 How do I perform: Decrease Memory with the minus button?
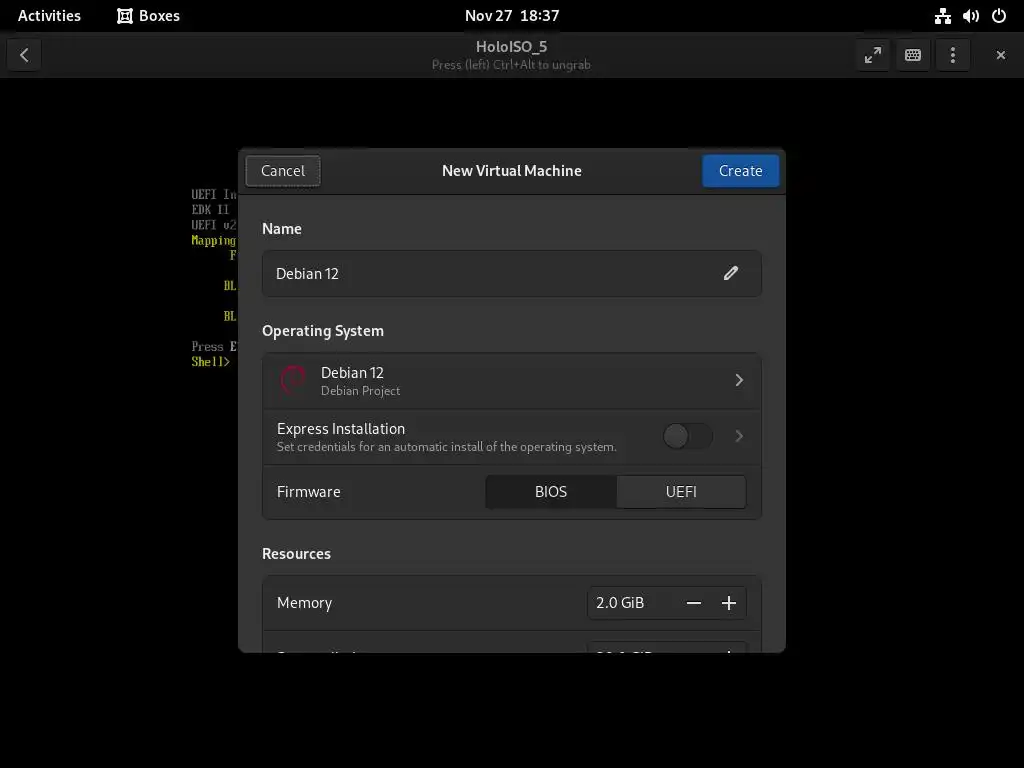(694, 603)
